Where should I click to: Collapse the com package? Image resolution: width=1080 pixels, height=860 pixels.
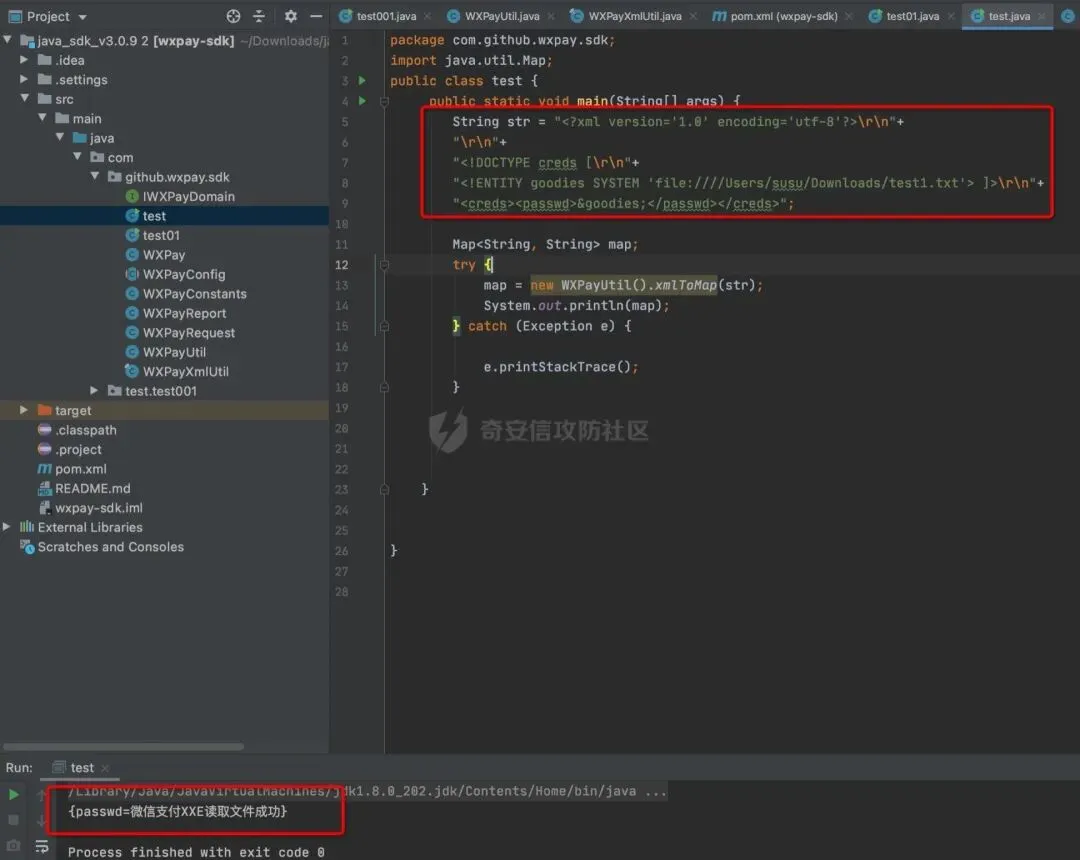pyautogui.click(x=77, y=157)
